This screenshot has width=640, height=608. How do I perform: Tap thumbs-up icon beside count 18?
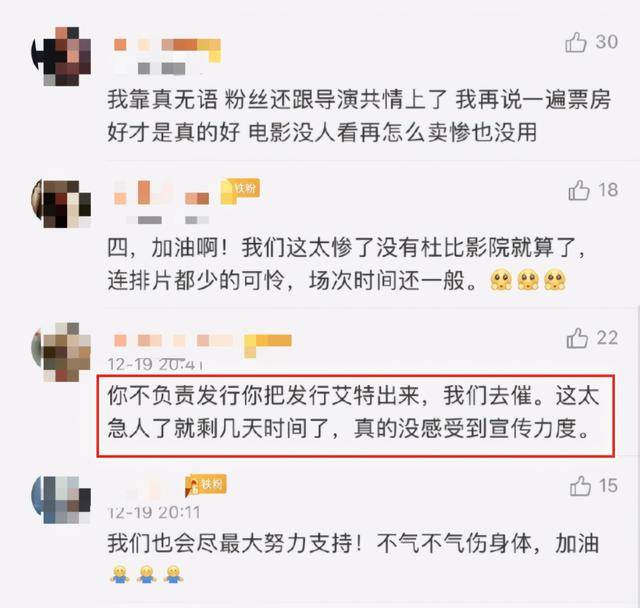pos(579,190)
